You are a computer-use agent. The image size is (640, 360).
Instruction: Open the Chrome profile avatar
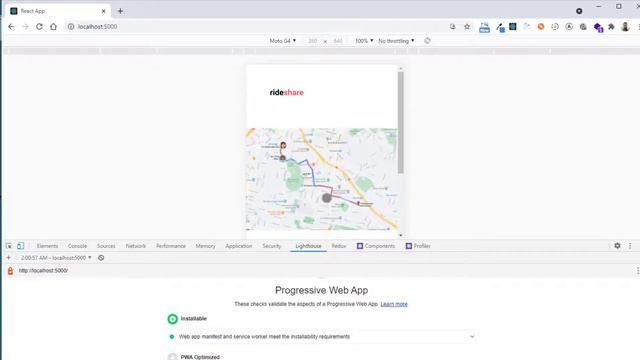point(625,27)
